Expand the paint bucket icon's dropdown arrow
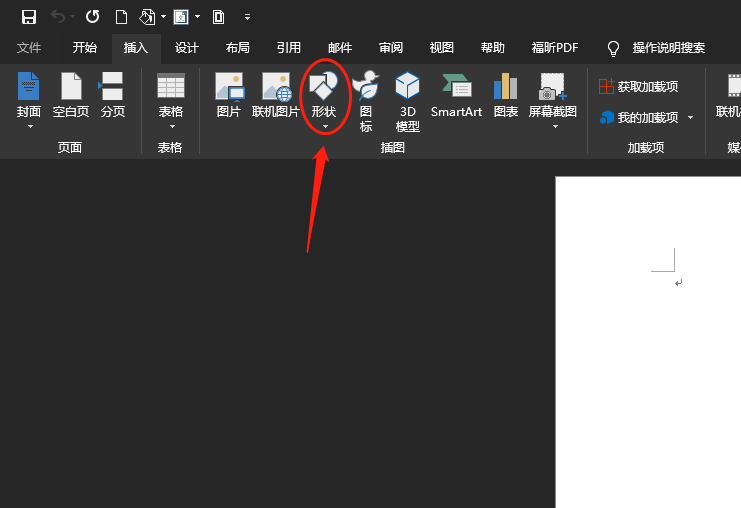Viewport: 741px width, 508px height. (164, 17)
